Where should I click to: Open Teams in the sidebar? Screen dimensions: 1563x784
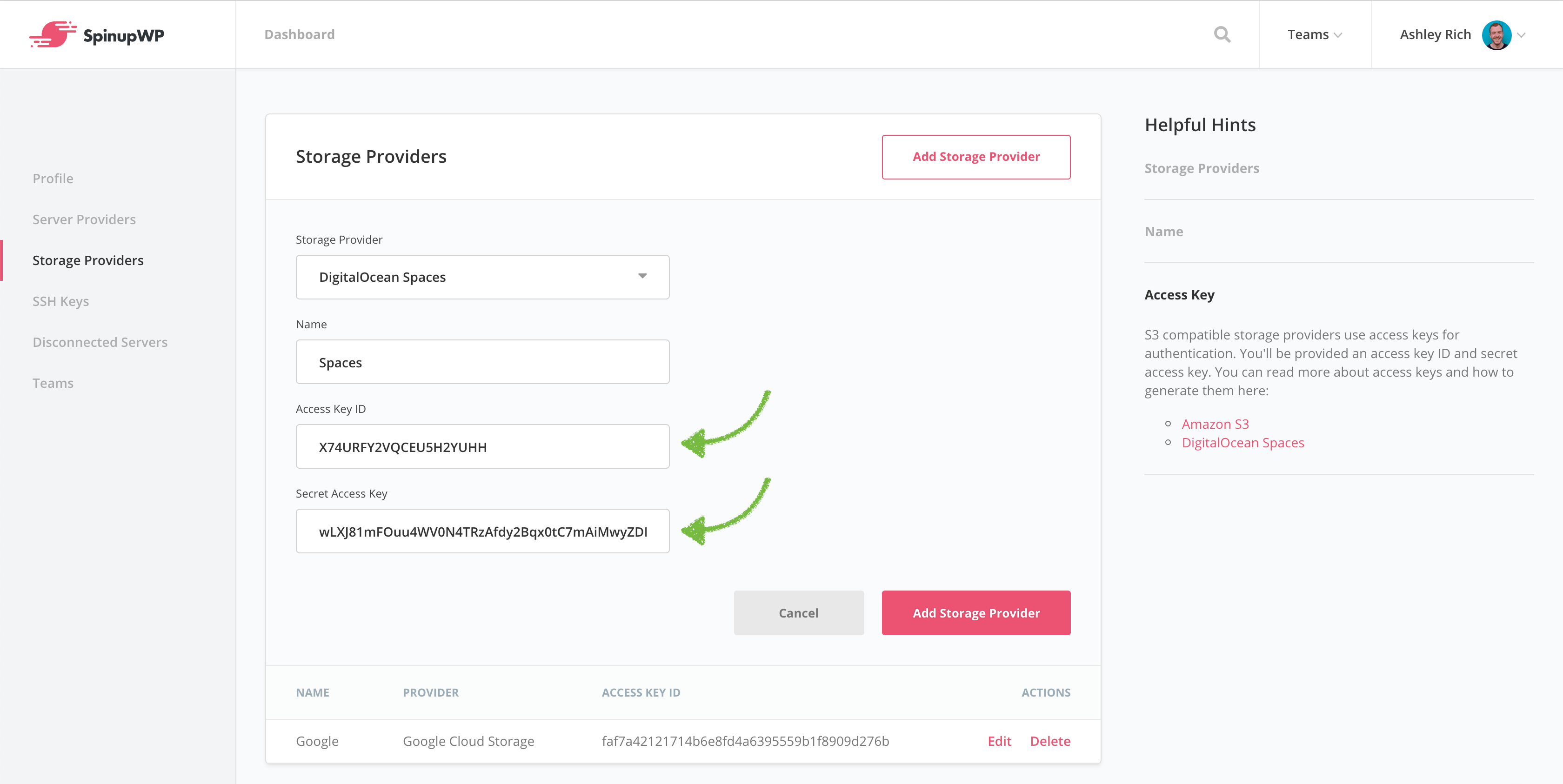pos(53,383)
